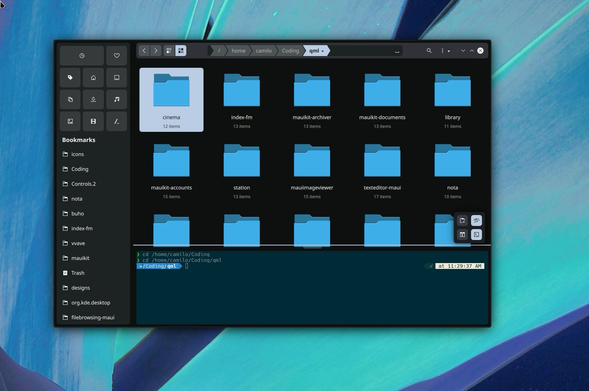
Task: Navigate forward with the right arrow
Action: point(156,50)
